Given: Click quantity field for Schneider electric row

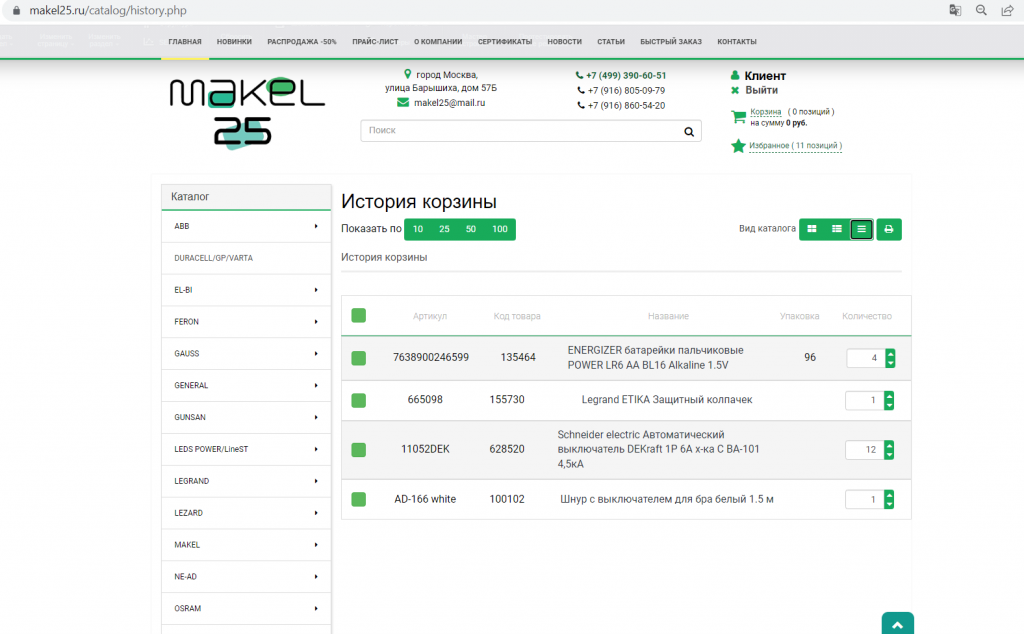Looking at the screenshot, I should pos(865,450).
